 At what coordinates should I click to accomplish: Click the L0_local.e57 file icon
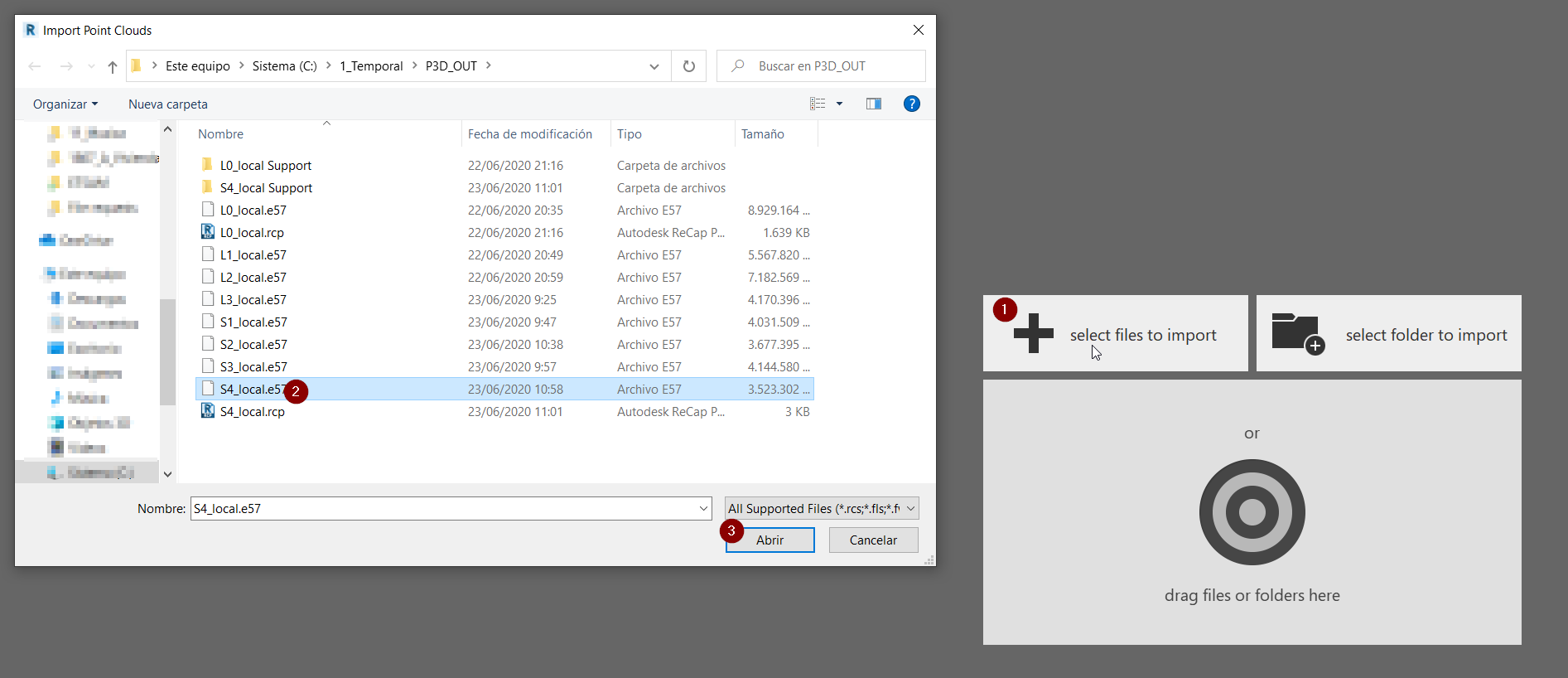[208, 210]
